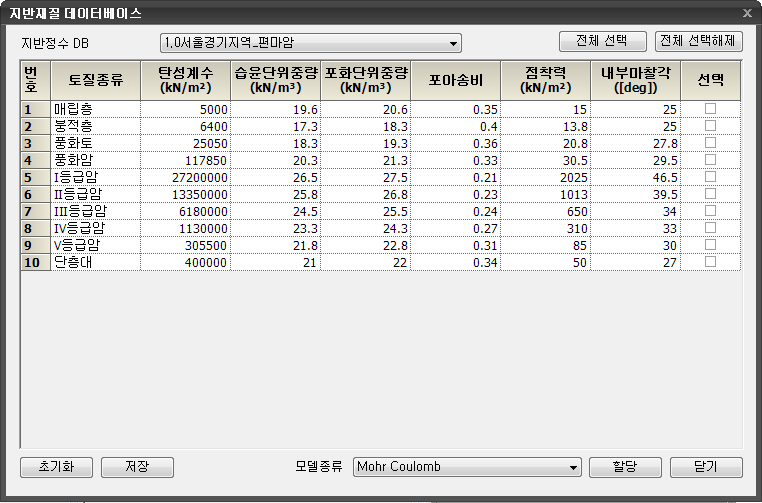Click the 전체 선택해제 button
The width and height of the screenshot is (762, 503).
pos(699,42)
